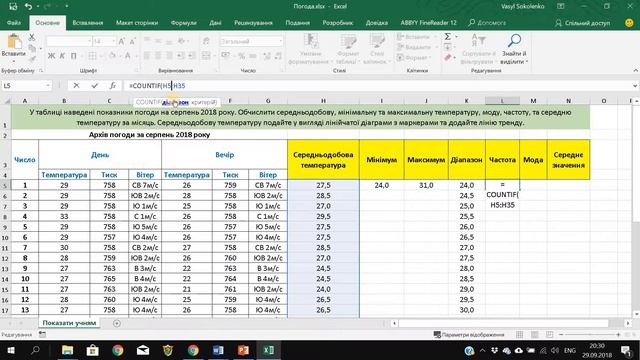The width and height of the screenshot is (640, 360).
Task: Click the Save icon in title bar
Action: (13, 6)
